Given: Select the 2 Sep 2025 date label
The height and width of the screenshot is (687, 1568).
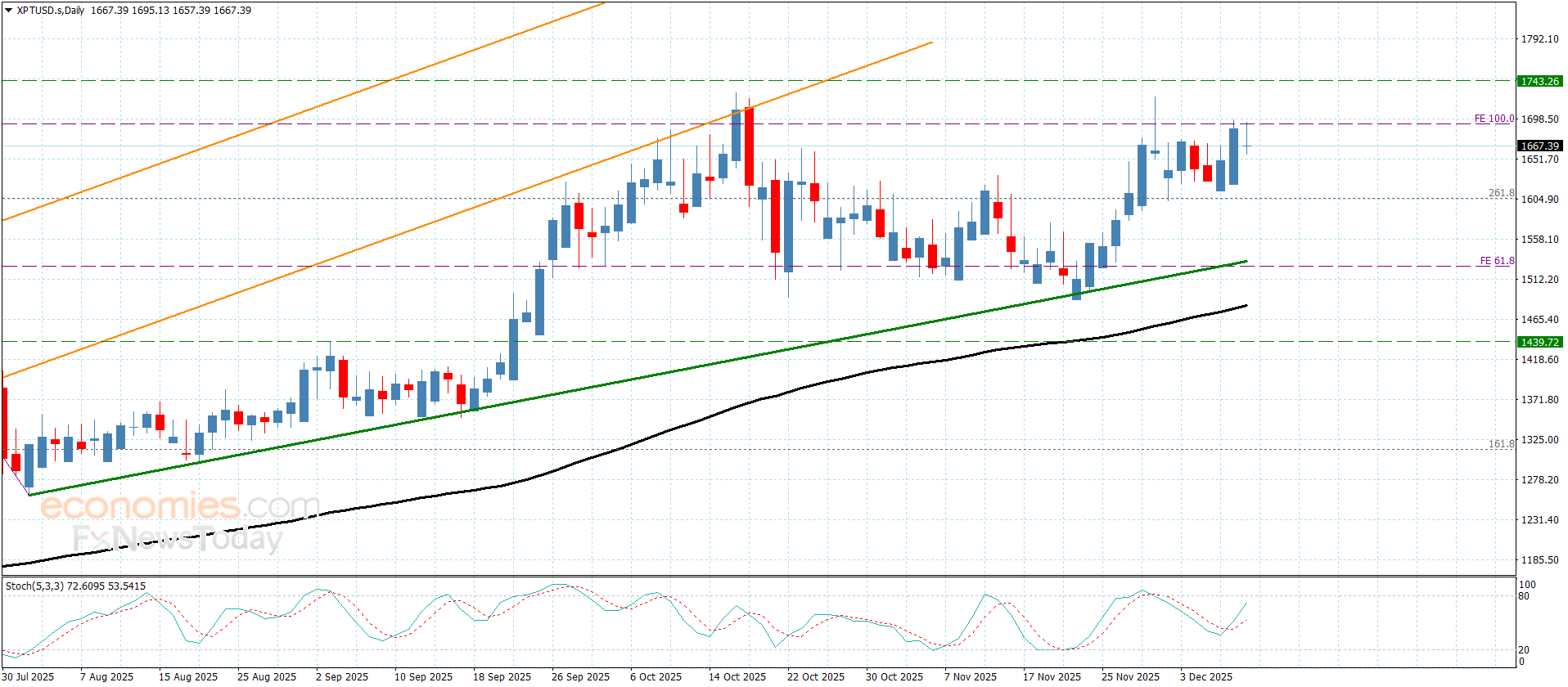Looking at the screenshot, I should [x=342, y=676].
